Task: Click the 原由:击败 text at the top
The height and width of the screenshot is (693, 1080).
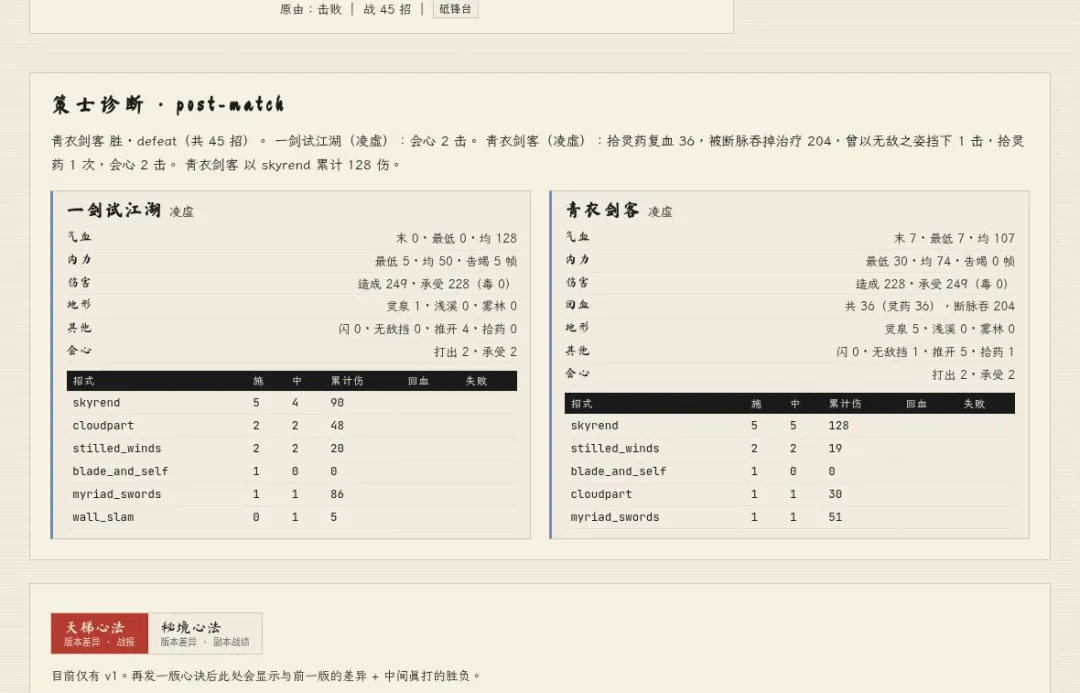Action: click(x=311, y=10)
